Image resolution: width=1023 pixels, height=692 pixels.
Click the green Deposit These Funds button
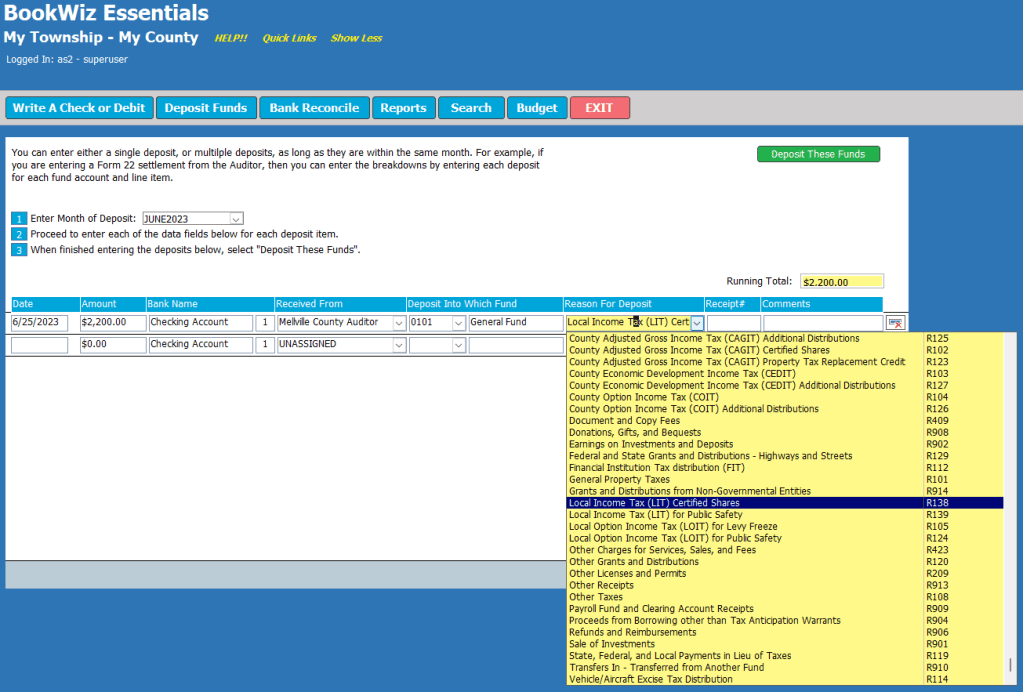pyautogui.click(x=818, y=154)
